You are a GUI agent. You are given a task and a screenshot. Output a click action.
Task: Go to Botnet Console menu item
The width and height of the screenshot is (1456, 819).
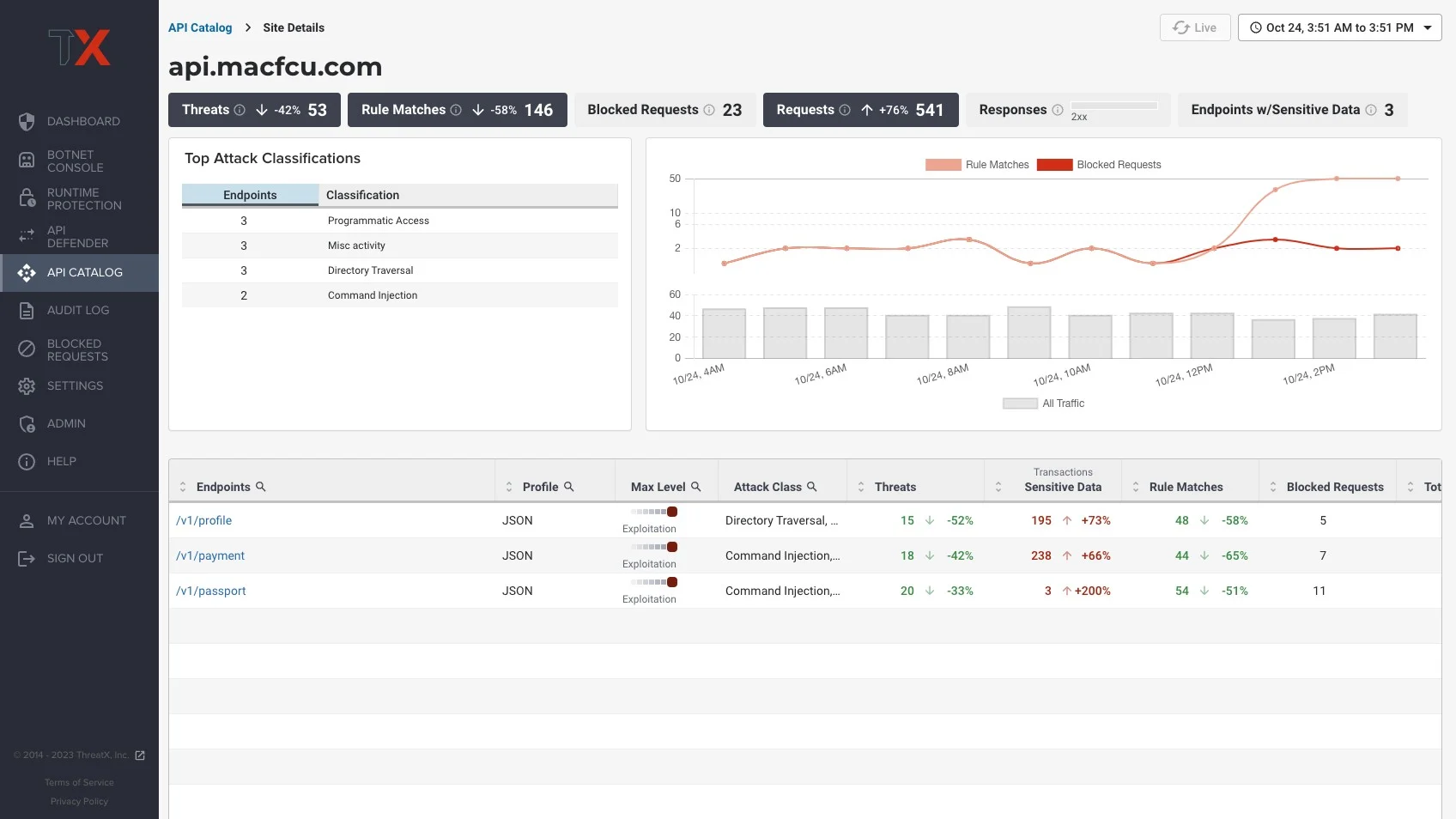(79, 161)
